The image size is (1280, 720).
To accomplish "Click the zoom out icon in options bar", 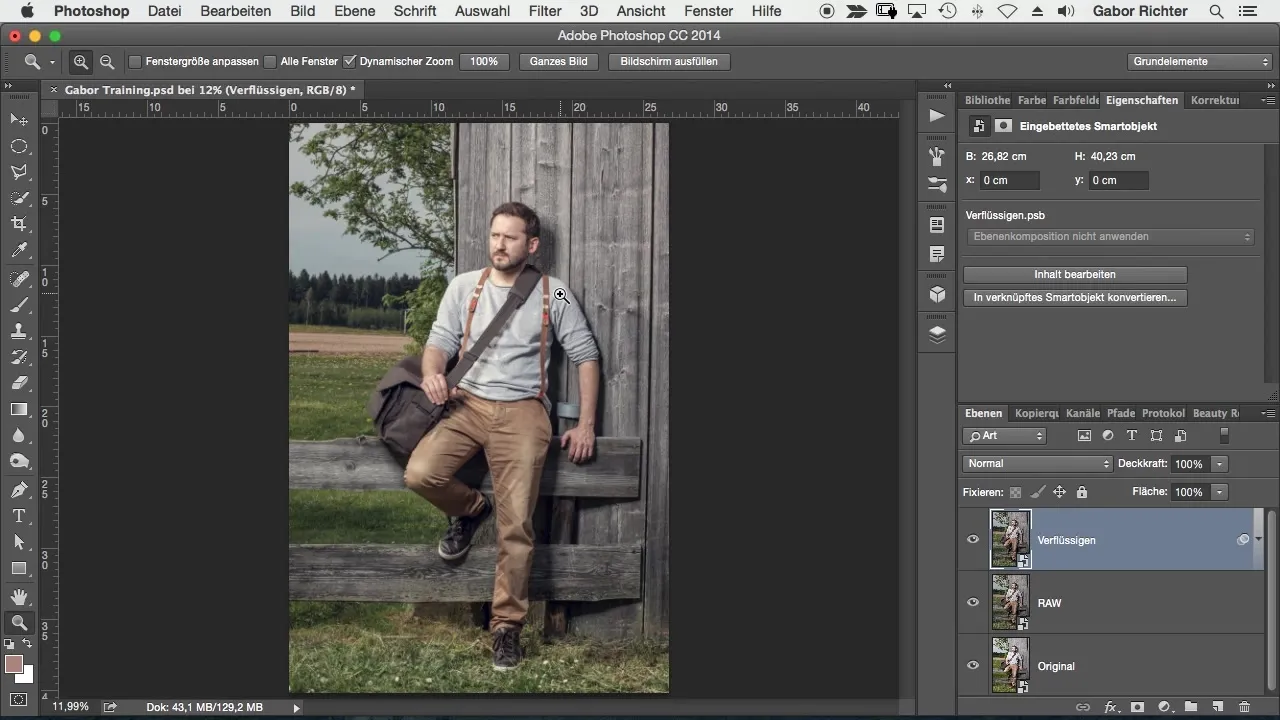I will click(107, 62).
